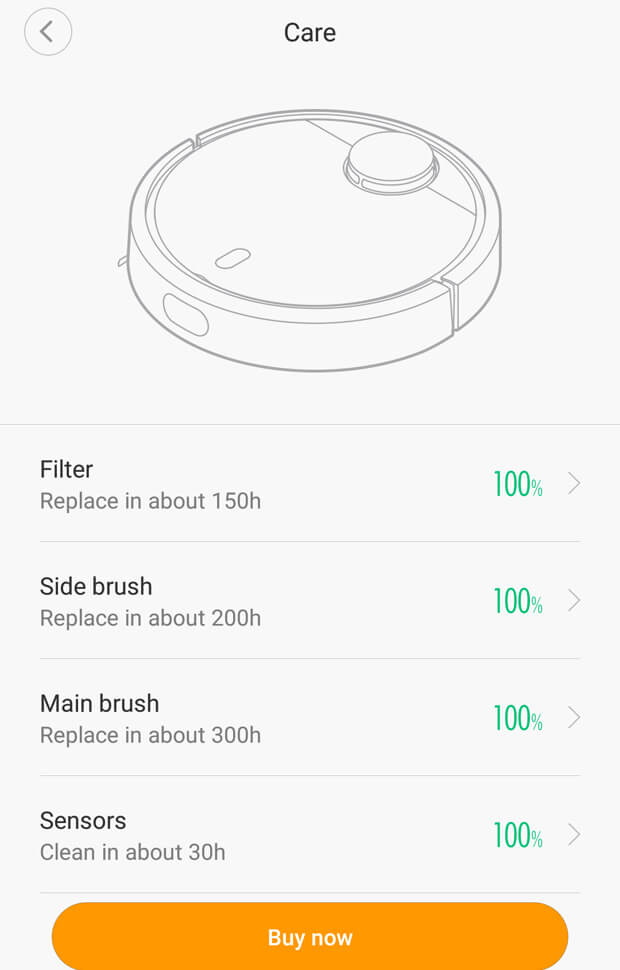
Task: Click the robot vacuum illustration
Action: click(314, 239)
